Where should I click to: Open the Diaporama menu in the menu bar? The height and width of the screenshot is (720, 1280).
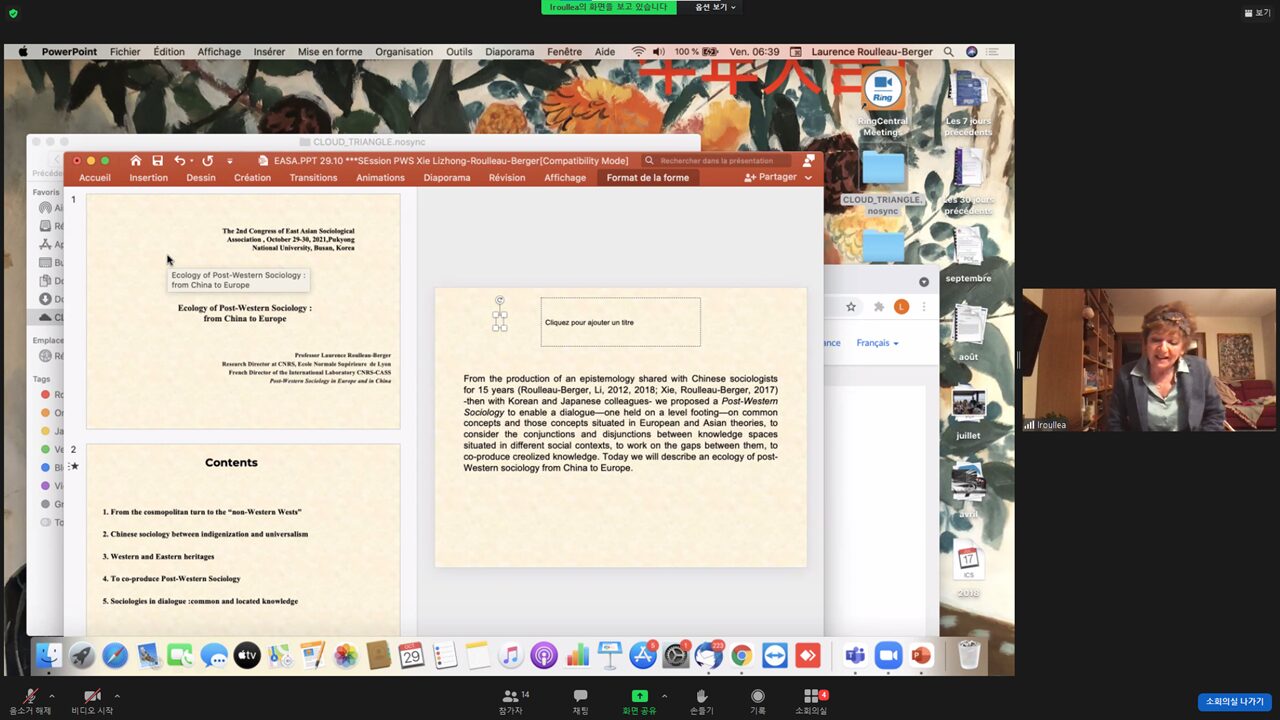509,52
